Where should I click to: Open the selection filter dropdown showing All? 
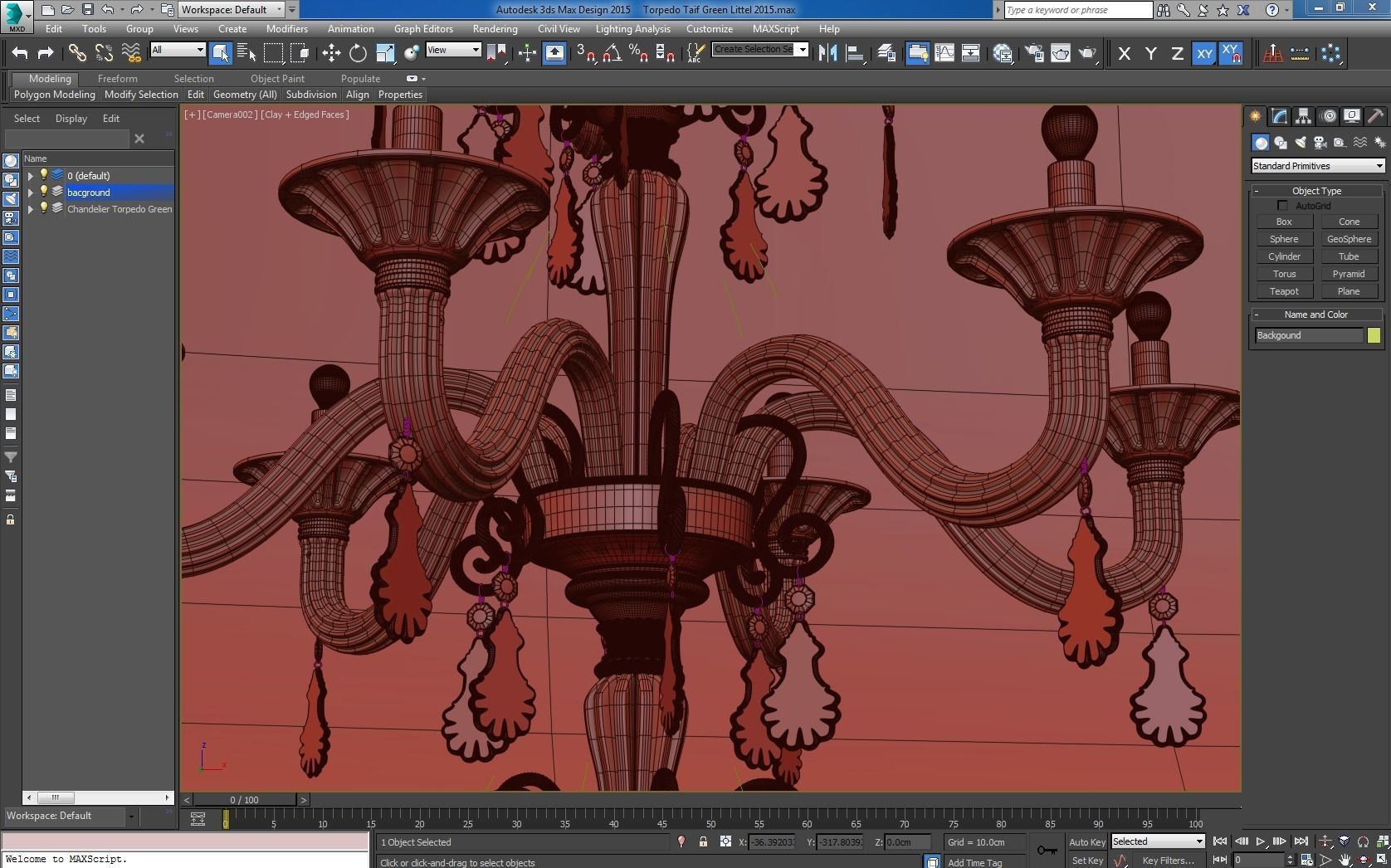[x=178, y=50]
